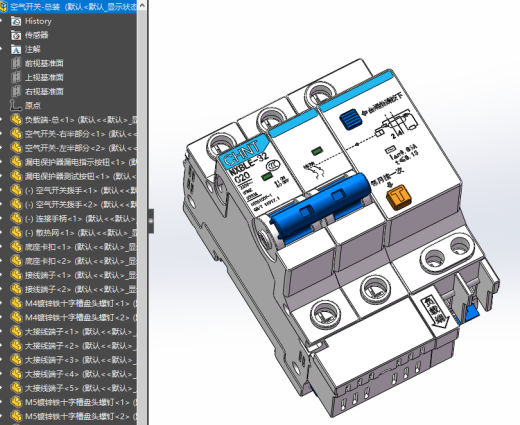Select tree row 底座卡扣<2>
Screen dimensions: 520x425
coord(68,261)
